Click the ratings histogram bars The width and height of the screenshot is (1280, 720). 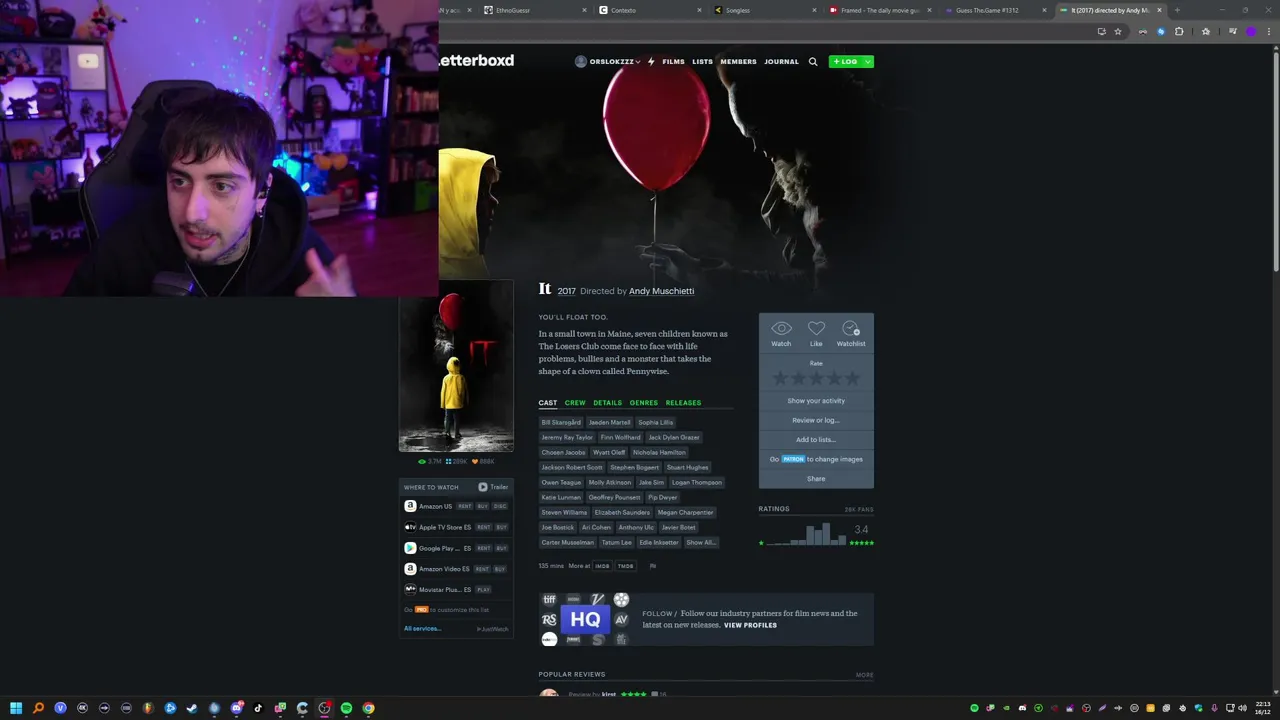coord(806,534)
